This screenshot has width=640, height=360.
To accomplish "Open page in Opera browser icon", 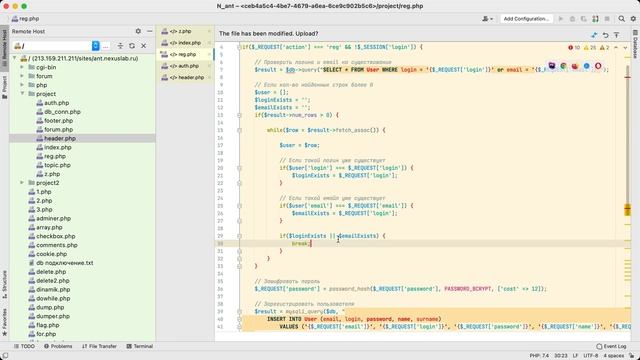I will (598, 66).
